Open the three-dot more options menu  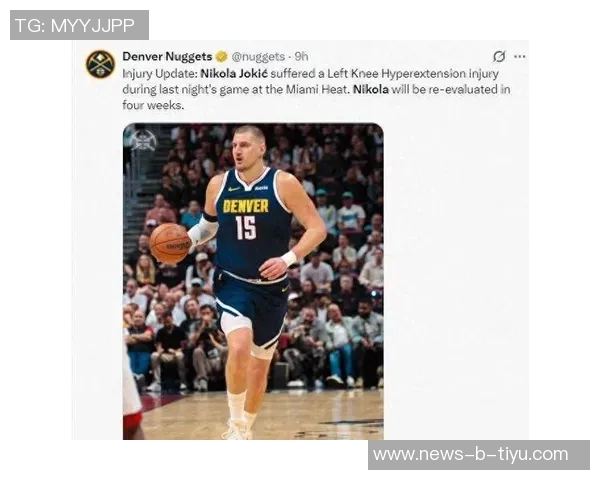click(x=519, y=56)
